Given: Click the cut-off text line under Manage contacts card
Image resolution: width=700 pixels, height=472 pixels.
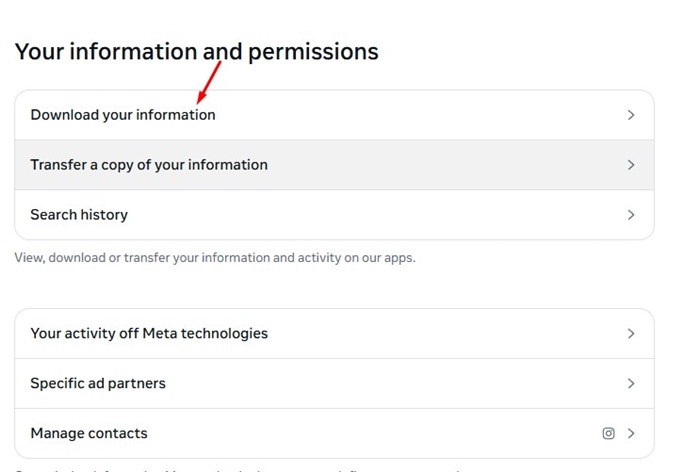Looking at the screenshot, I should [x=237, y=470].
